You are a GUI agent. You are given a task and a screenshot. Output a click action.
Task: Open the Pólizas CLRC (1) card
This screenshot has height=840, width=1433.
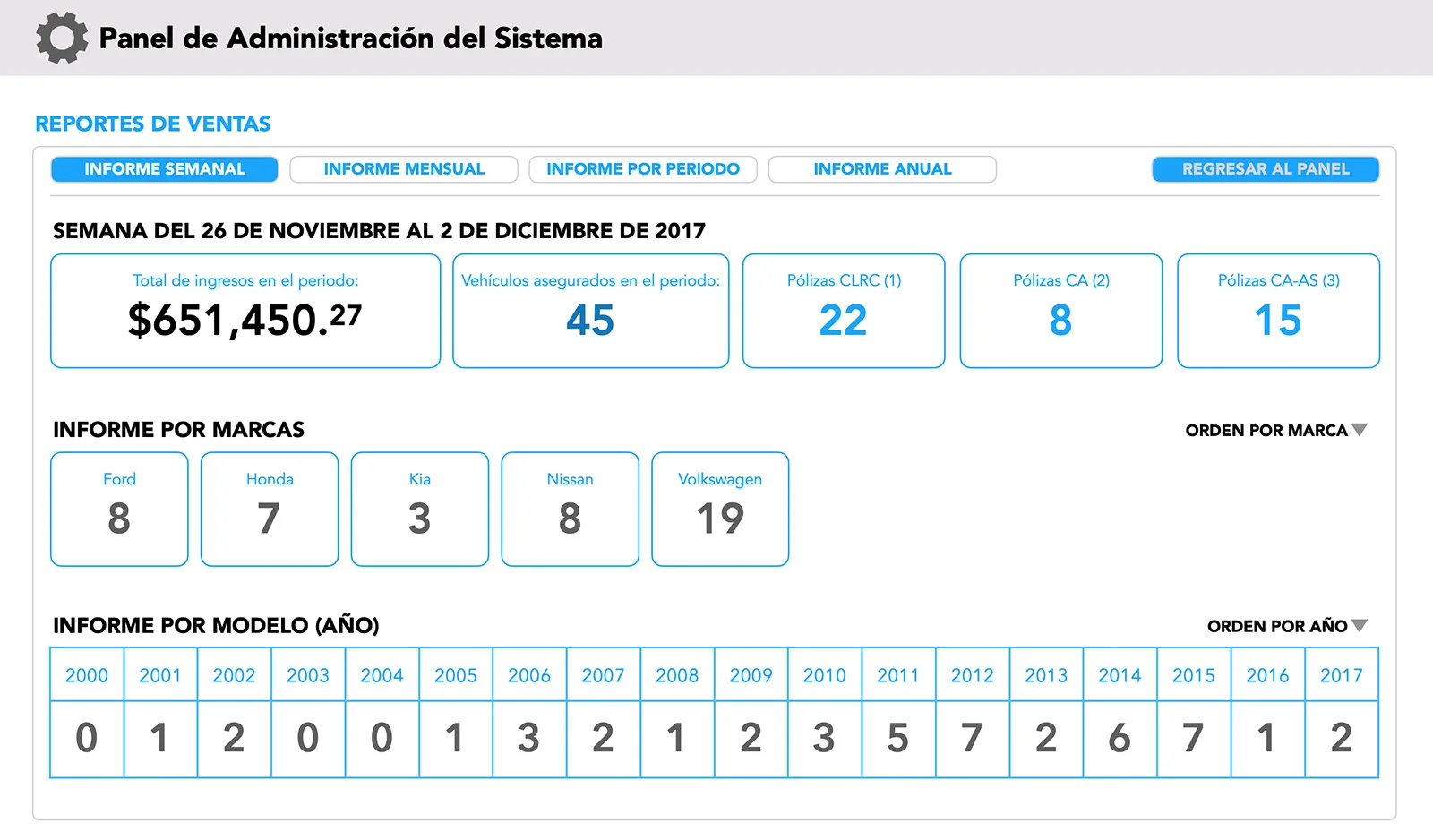(x=844, y=311)
